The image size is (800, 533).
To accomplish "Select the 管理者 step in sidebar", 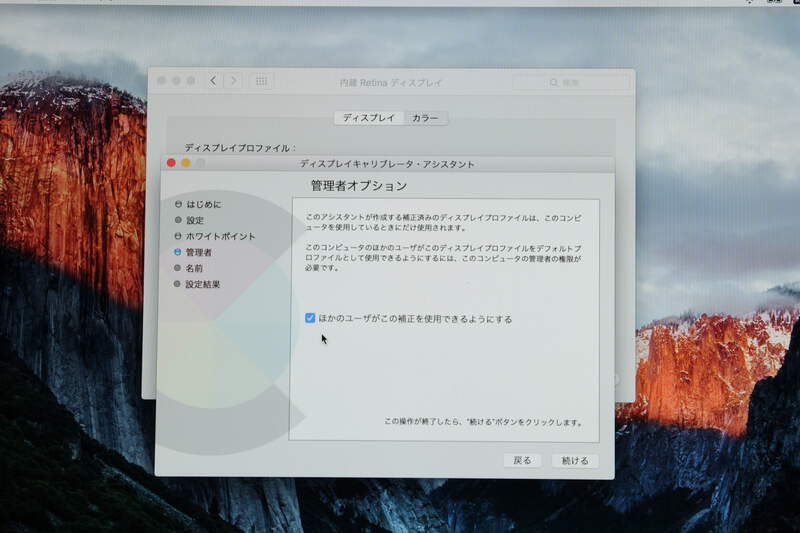I will coord(193,252).
